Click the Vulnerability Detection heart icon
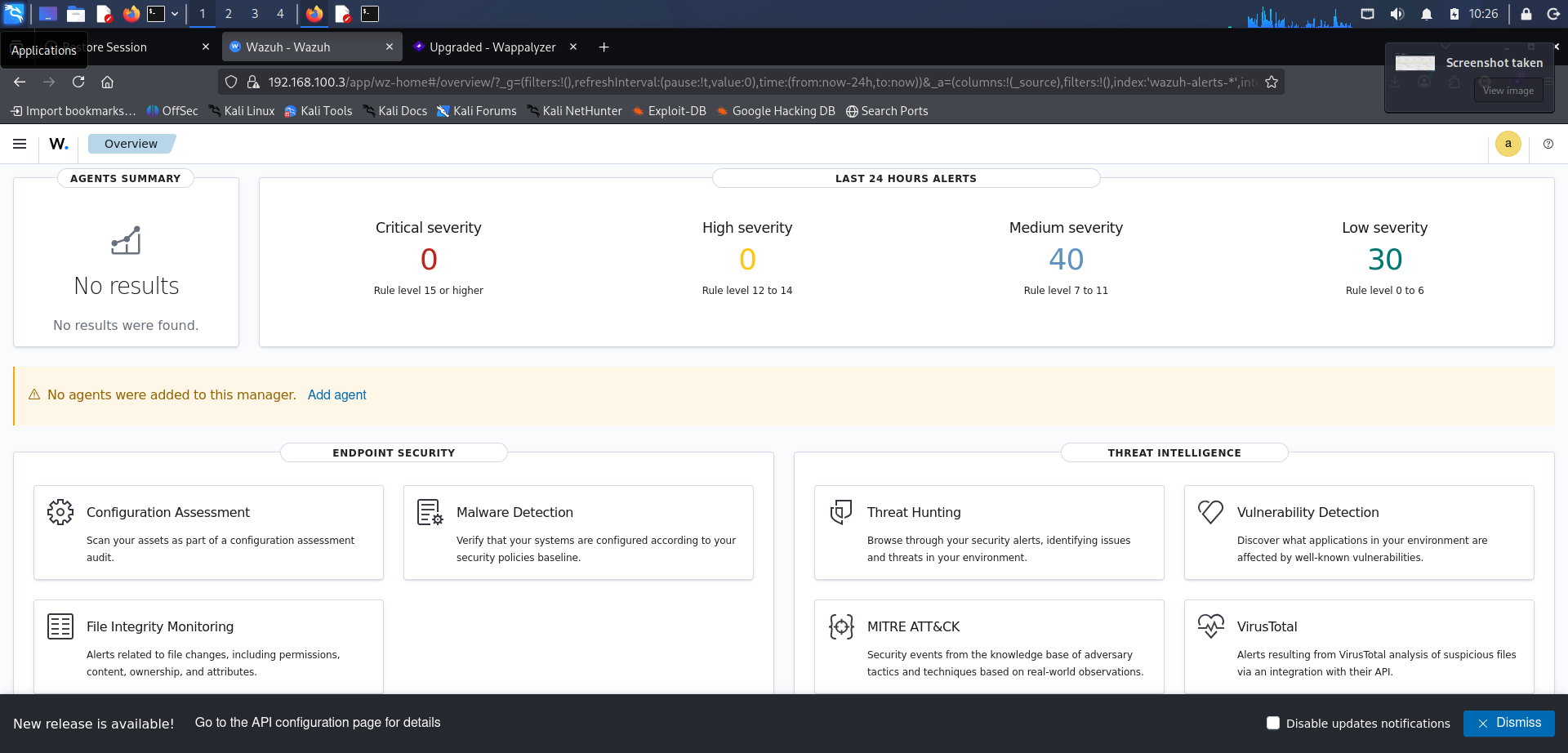This screenshot has width=1568, height=753. (x=1211, y=512)
